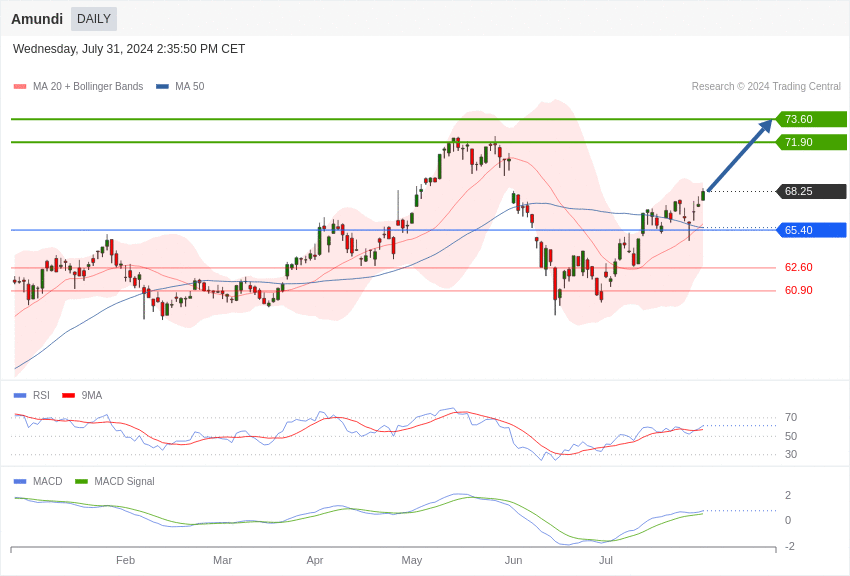Select the green 71.90 target price tag
850x576 pixels.
(811, 142)
